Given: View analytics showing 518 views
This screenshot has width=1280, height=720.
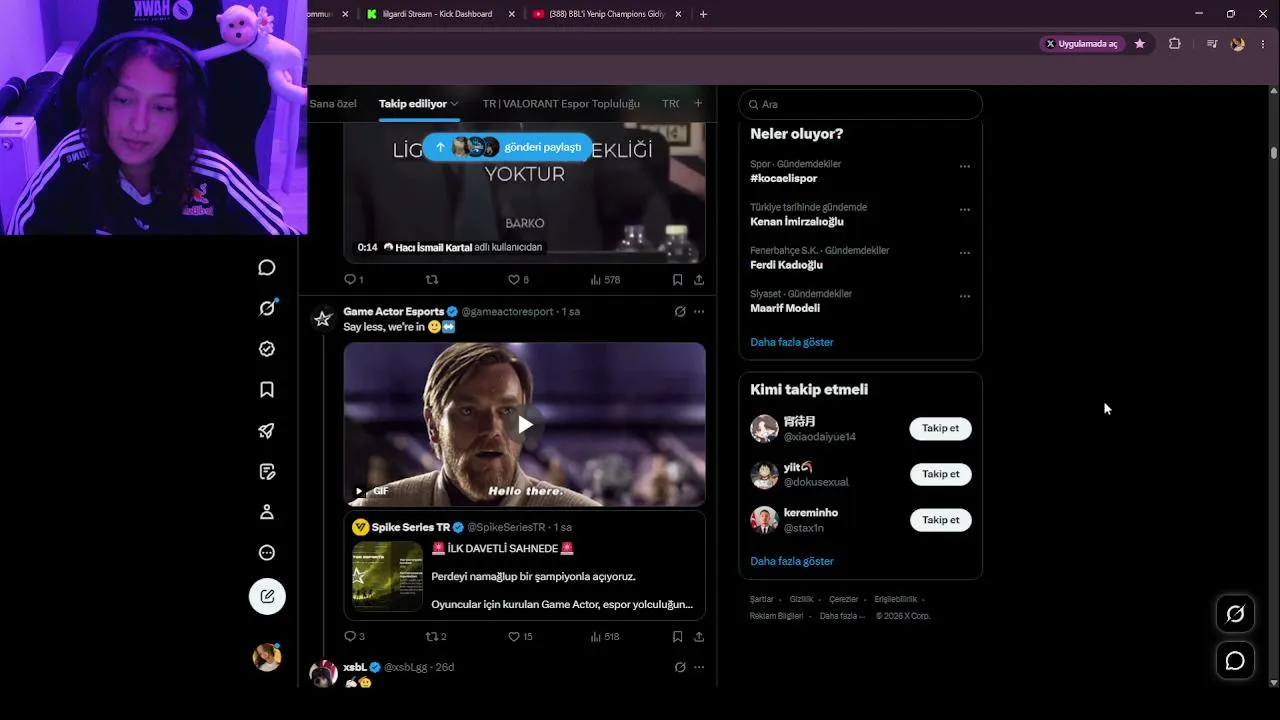Looking at the screenshot, I should pos(605,636).
